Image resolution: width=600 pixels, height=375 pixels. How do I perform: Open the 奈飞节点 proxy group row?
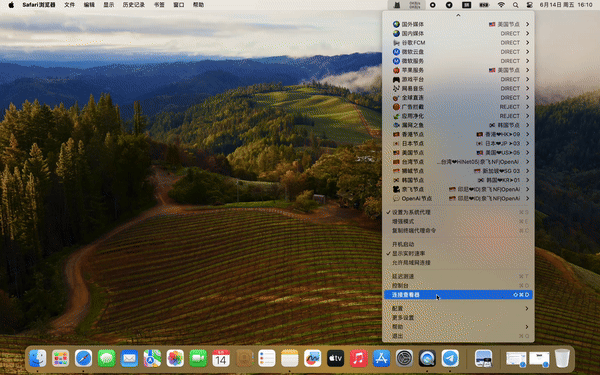click(458, 189)
